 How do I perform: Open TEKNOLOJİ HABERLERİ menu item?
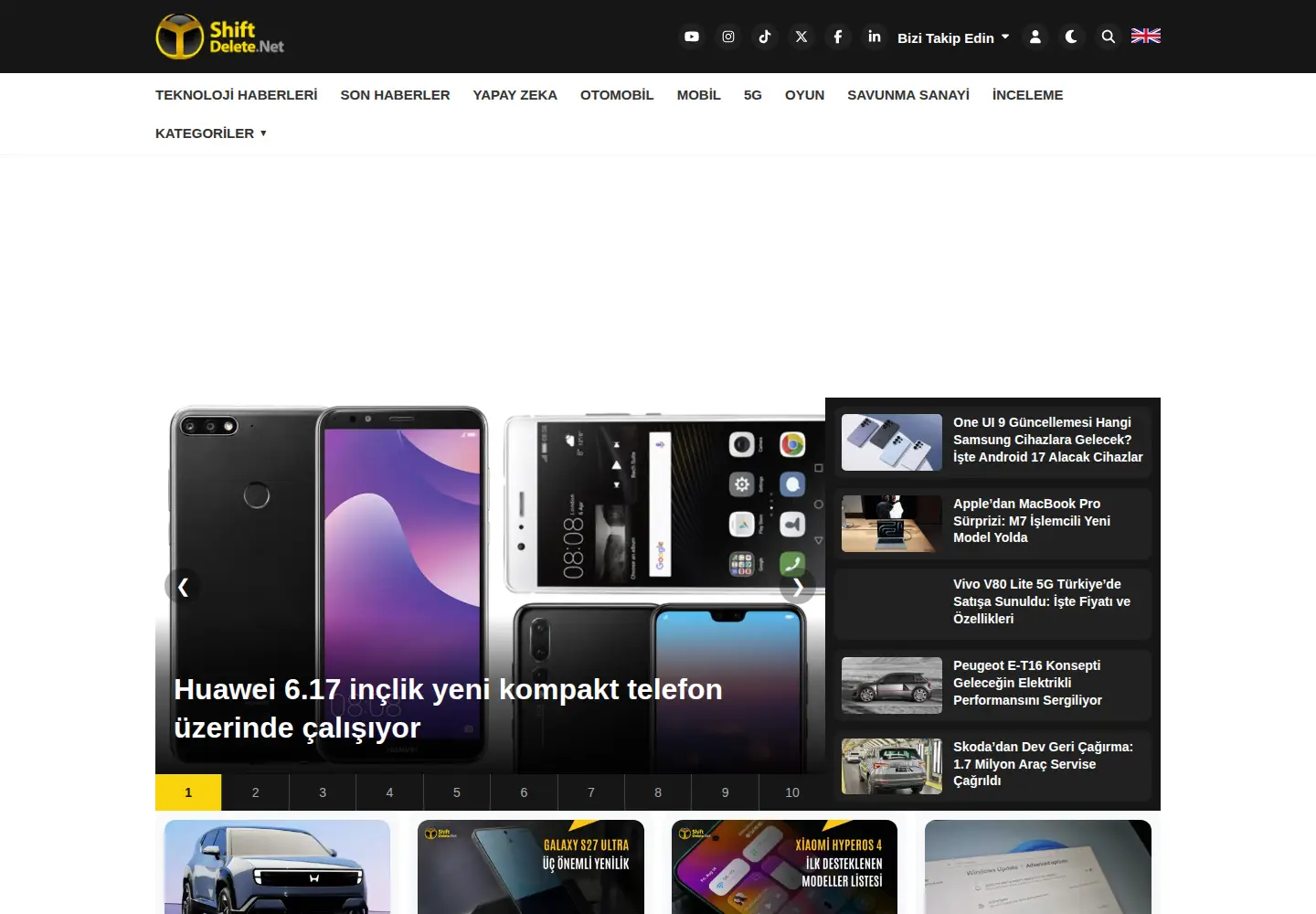tap(237, 95)
